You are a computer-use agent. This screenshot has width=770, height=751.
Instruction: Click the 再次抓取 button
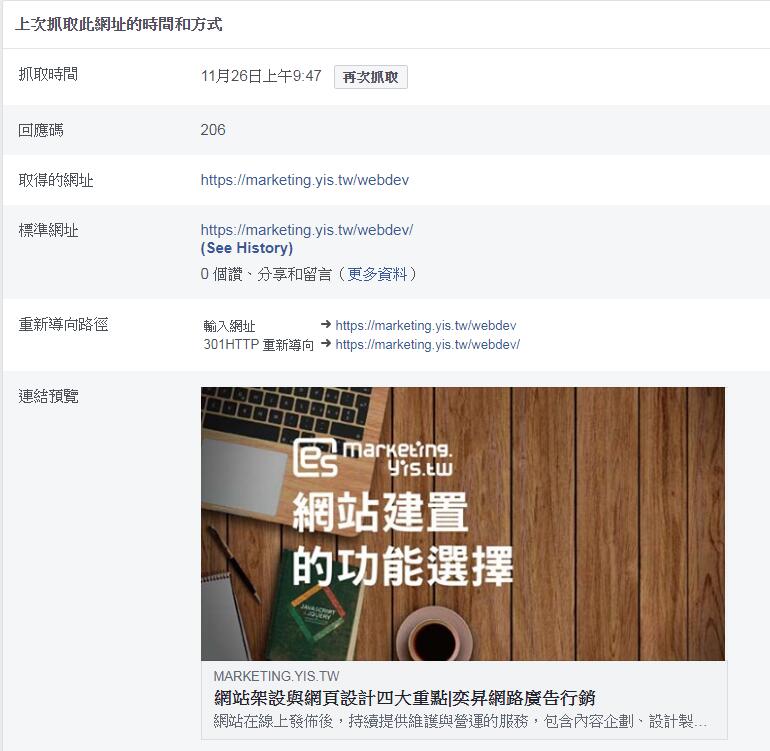371,77
